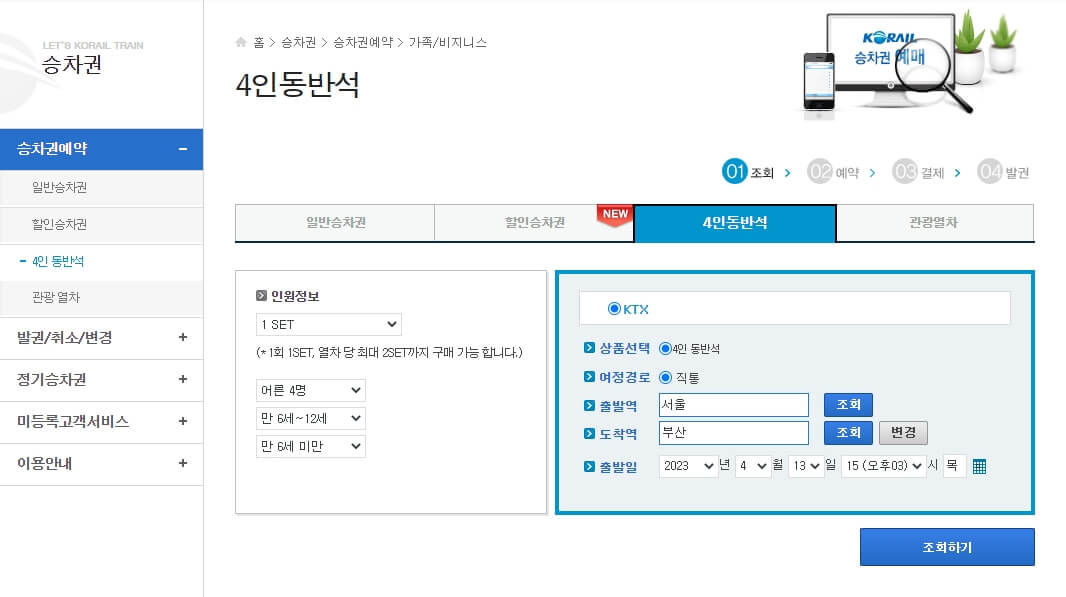This screenshot has width=1066, height=597.
Task: Open the 1 SET quantity dropdown
Action: coord(329,324)
